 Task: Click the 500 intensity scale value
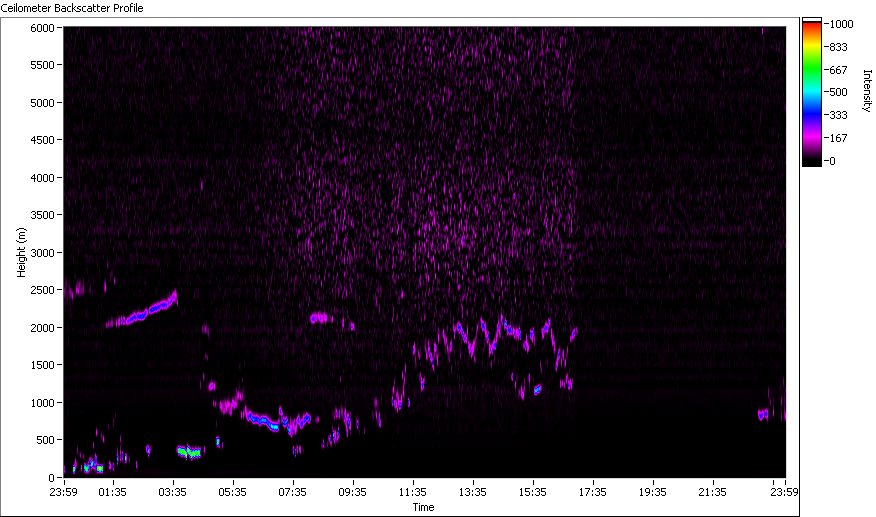click(839, 92)
